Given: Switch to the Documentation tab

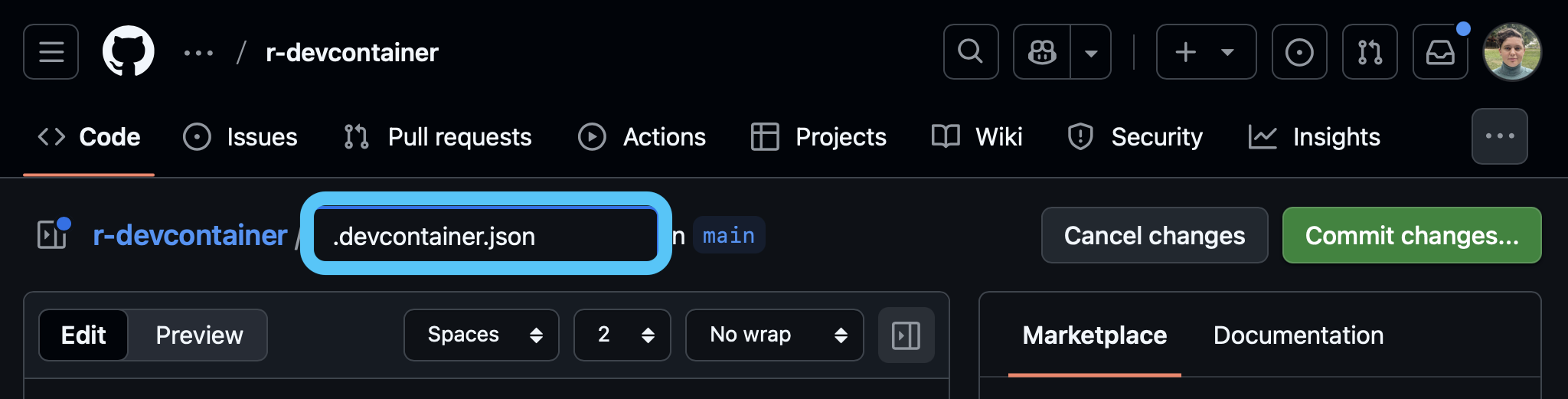Looking at the screenshot, I should 1298,335.
